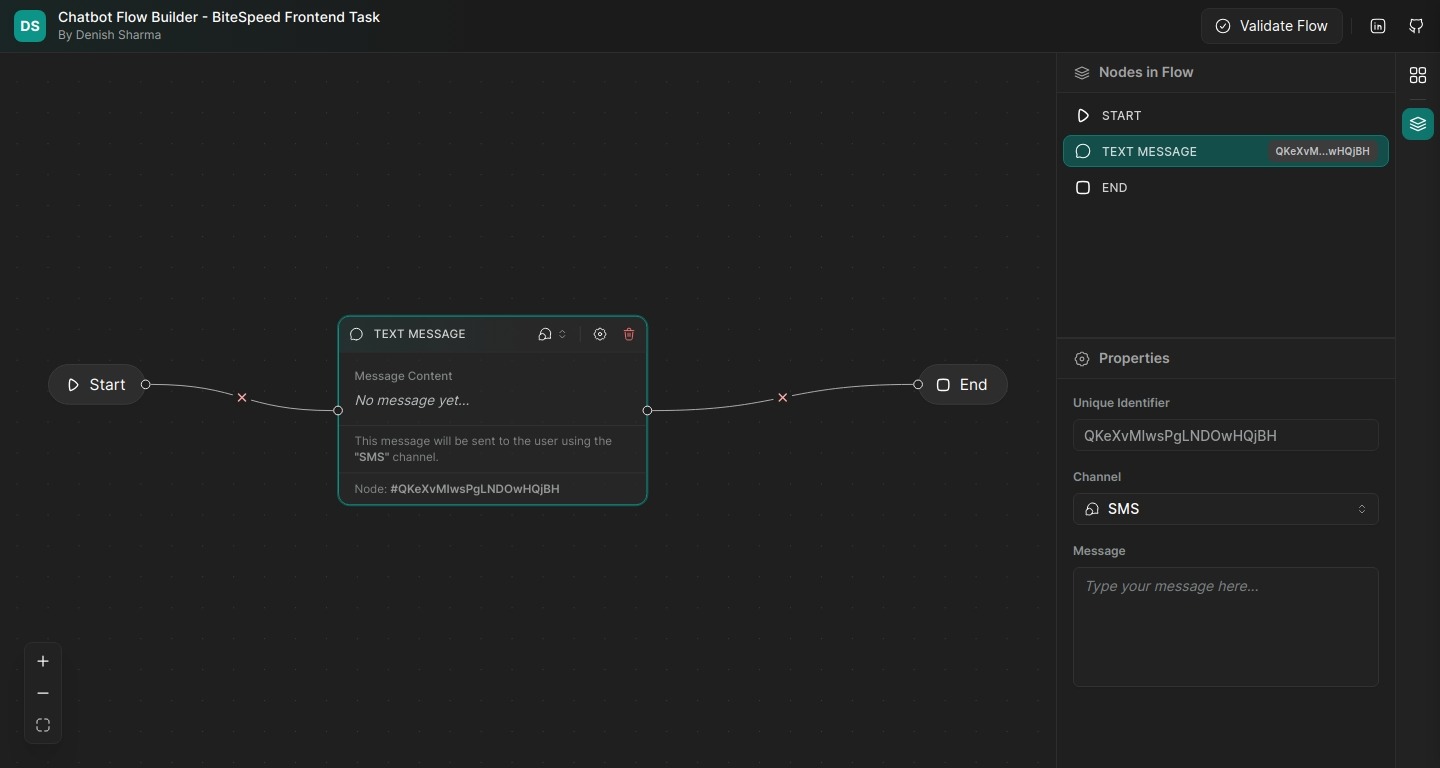Click the Channel label in Properties
The width and height of the screenshot is (1440, 768).
click(x=1097, y=477)
